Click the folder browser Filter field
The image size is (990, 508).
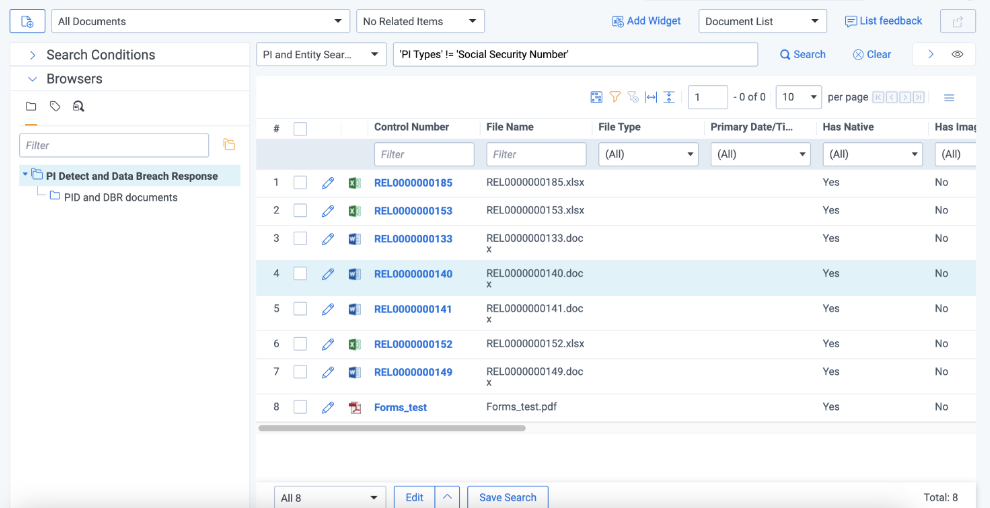114,145
